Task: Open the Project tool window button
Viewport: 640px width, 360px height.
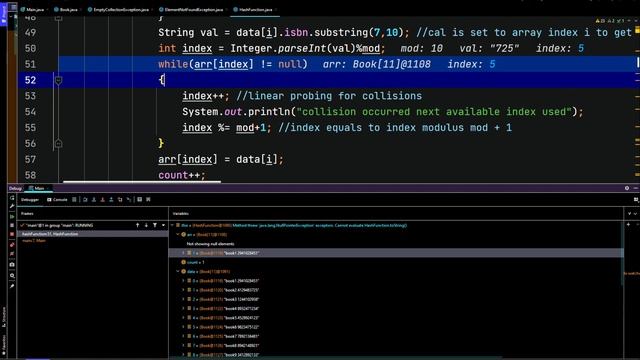Action: (x=3, y=14)
